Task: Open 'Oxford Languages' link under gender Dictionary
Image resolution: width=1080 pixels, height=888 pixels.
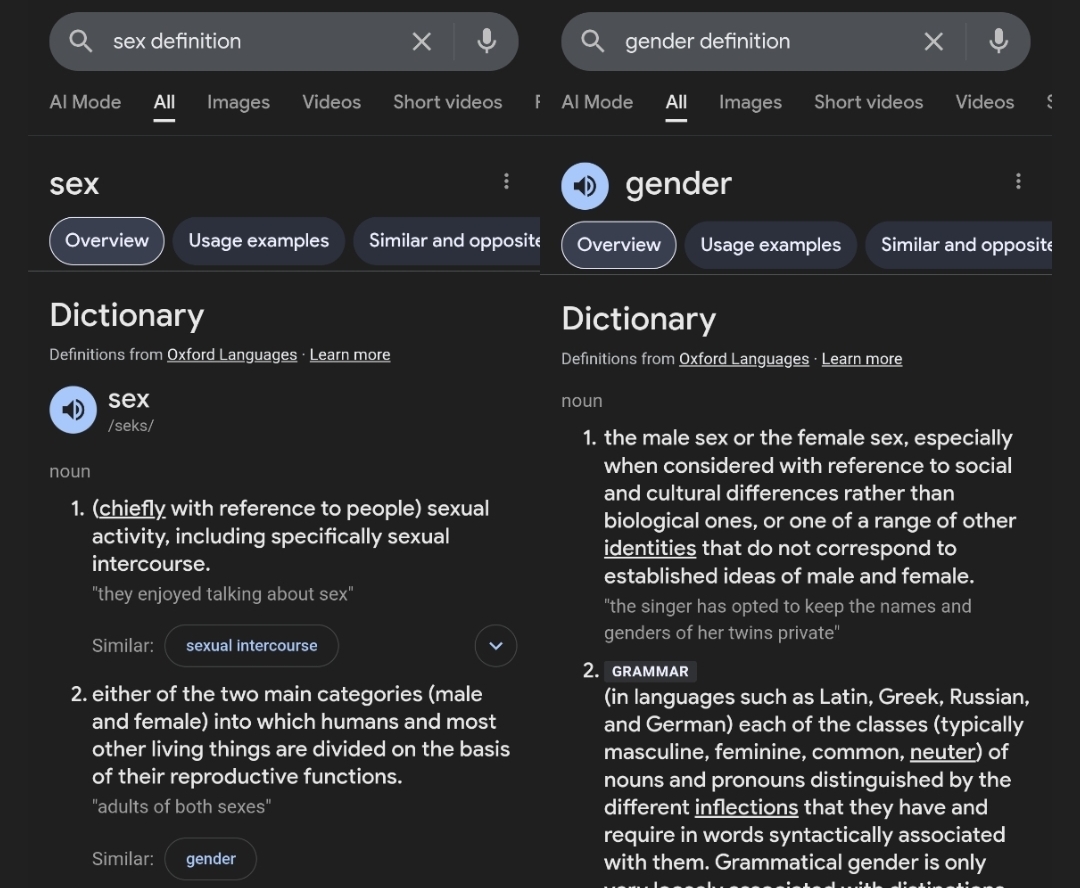Action: click(x=744, y=359)
